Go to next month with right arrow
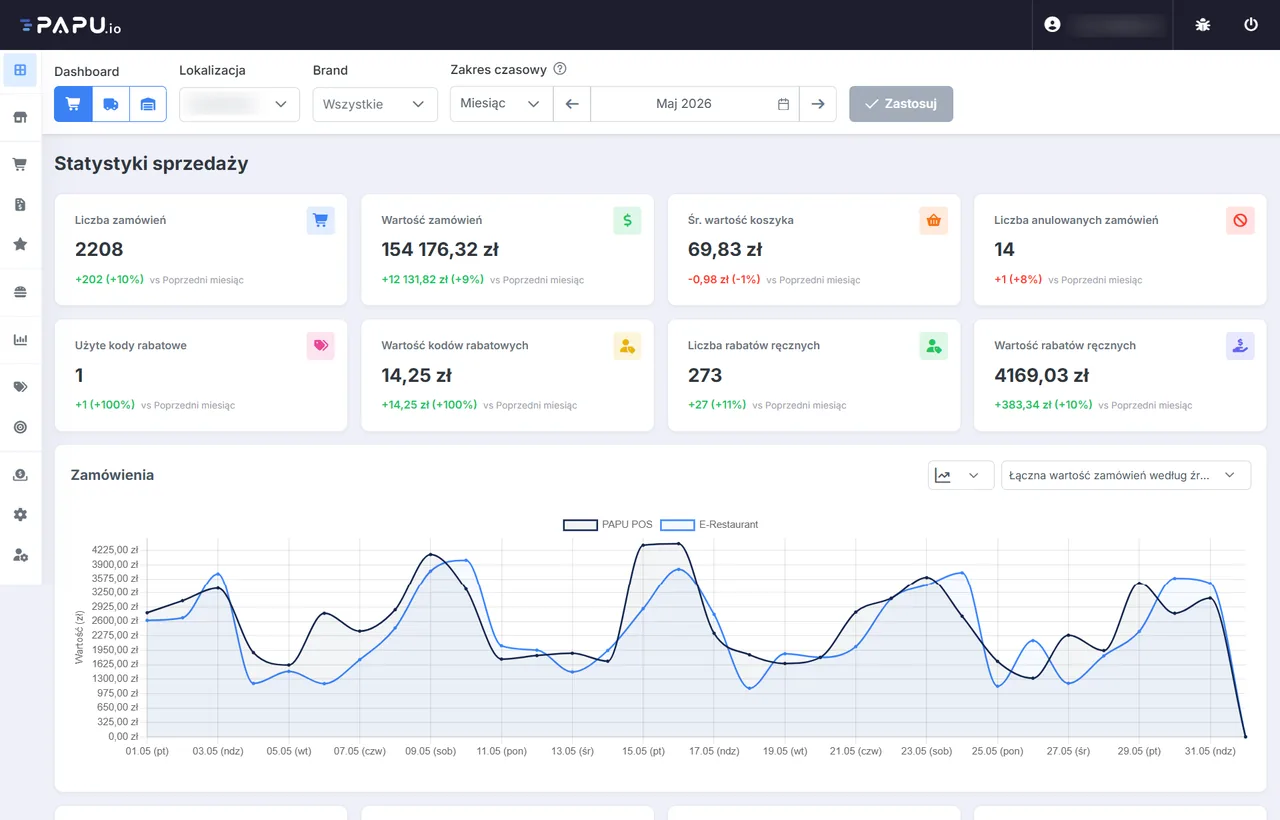Screen dimensions: 1280x820 click(818, 104)
